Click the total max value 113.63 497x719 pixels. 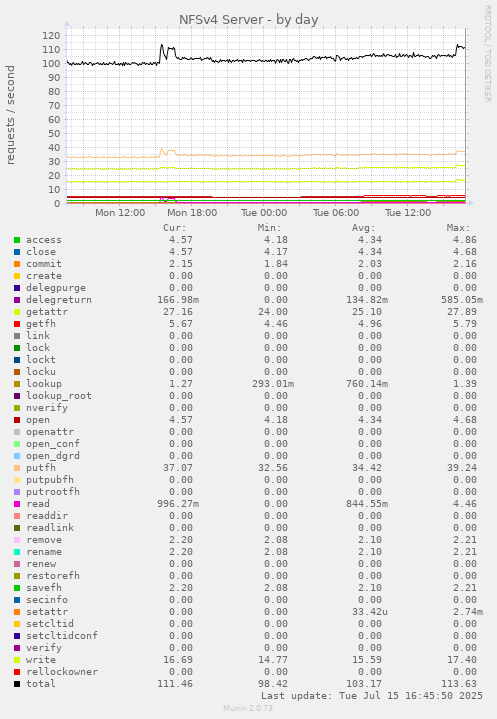pos(459,684)
